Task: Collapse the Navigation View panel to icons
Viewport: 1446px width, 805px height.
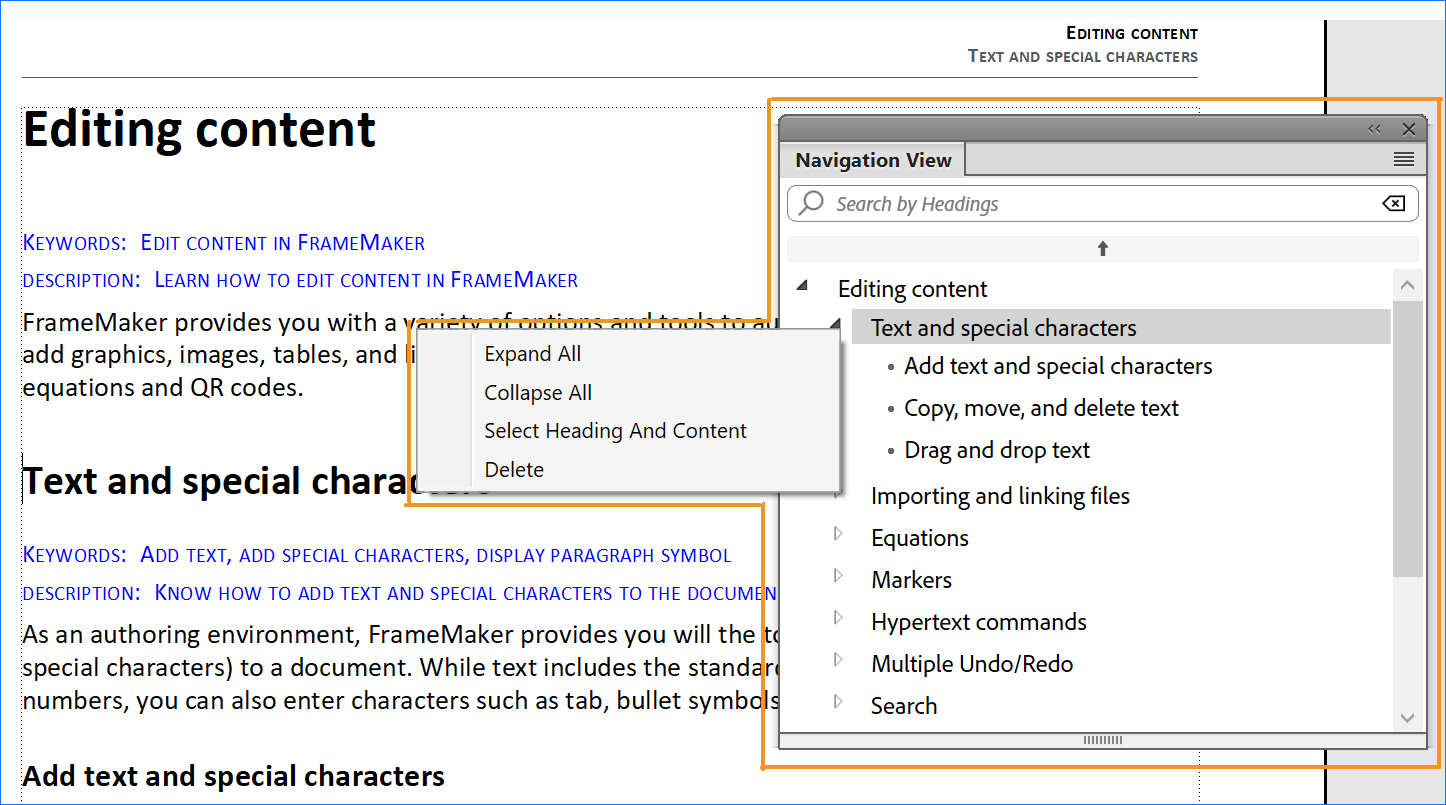Action: (1374, 129)
